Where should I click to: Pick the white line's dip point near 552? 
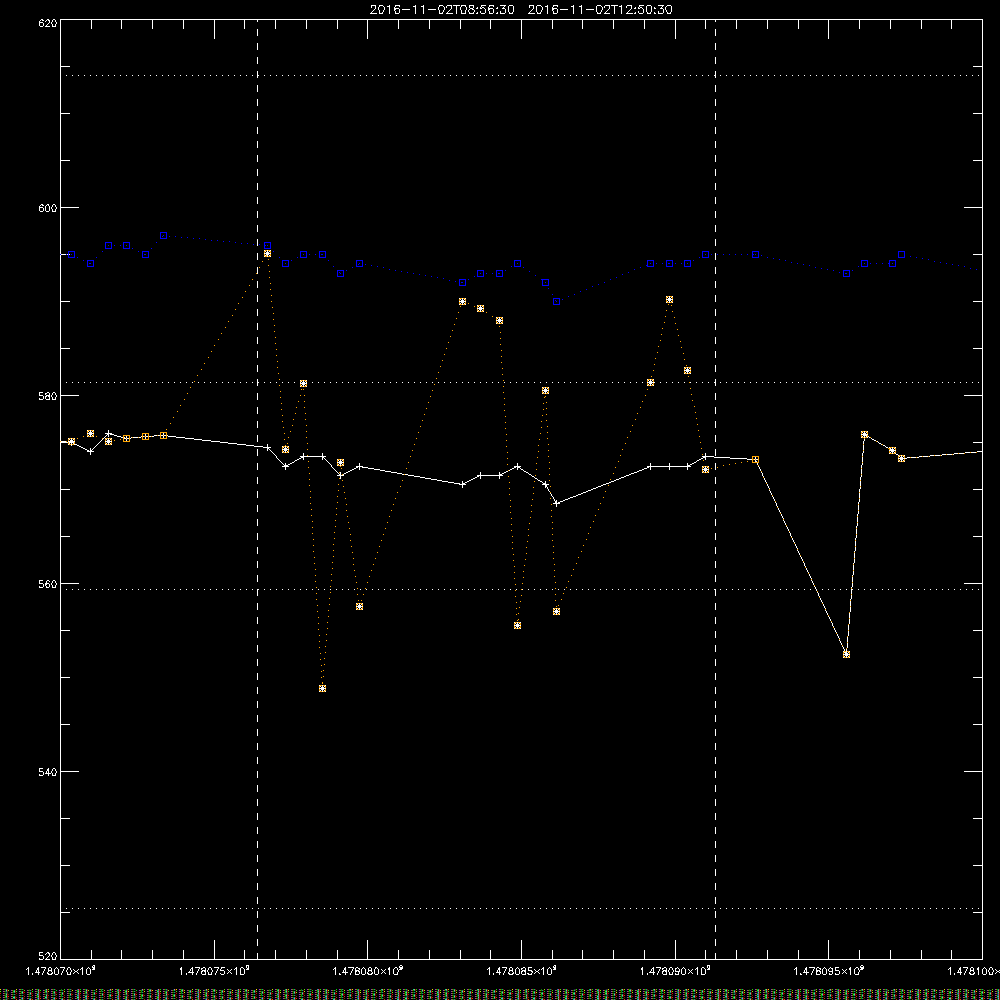pos(846,654)
